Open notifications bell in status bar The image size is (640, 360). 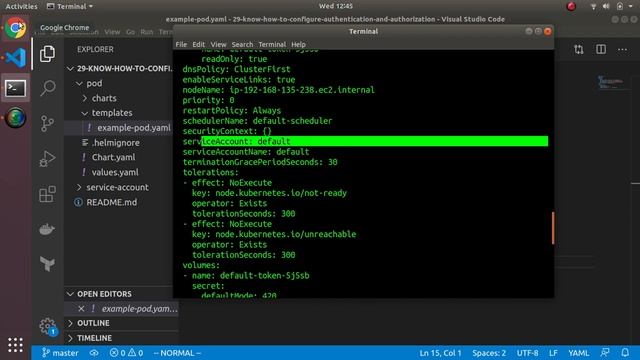coord(625,353)
